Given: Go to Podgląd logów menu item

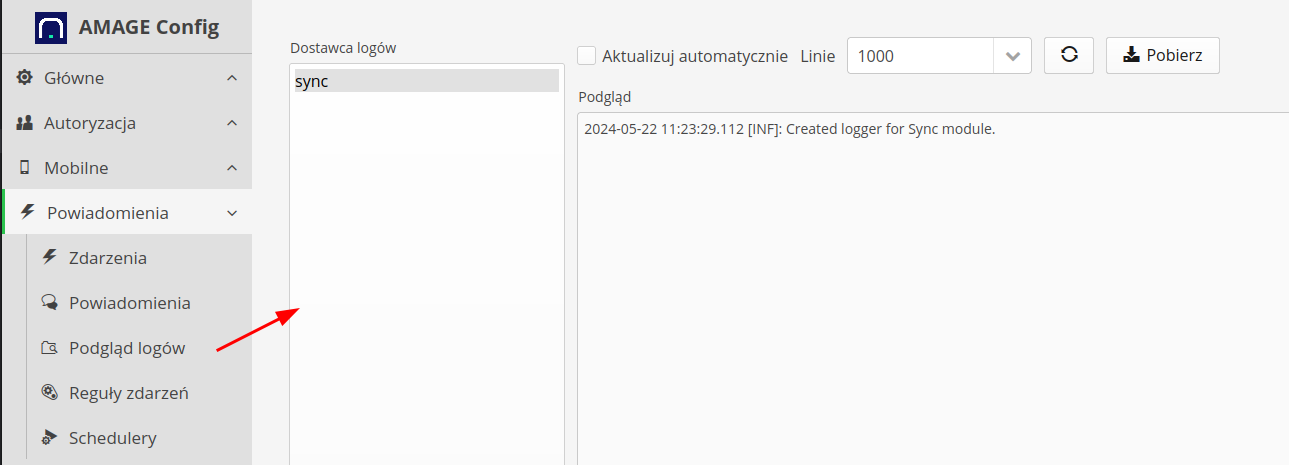Looking at the screenshot, I should pyautogui.click(x=127, y=348).
